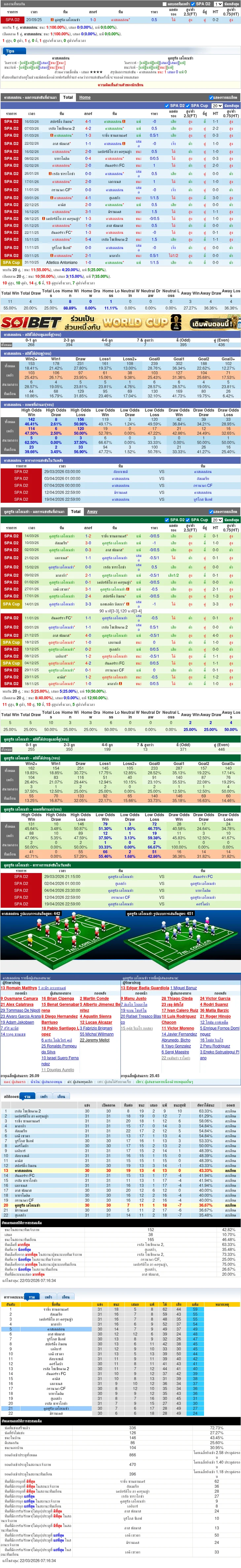Open player 55 Michal Willmann link
The height and width of the screenshot is (1568, 241).
click(x=97, y=1034)
